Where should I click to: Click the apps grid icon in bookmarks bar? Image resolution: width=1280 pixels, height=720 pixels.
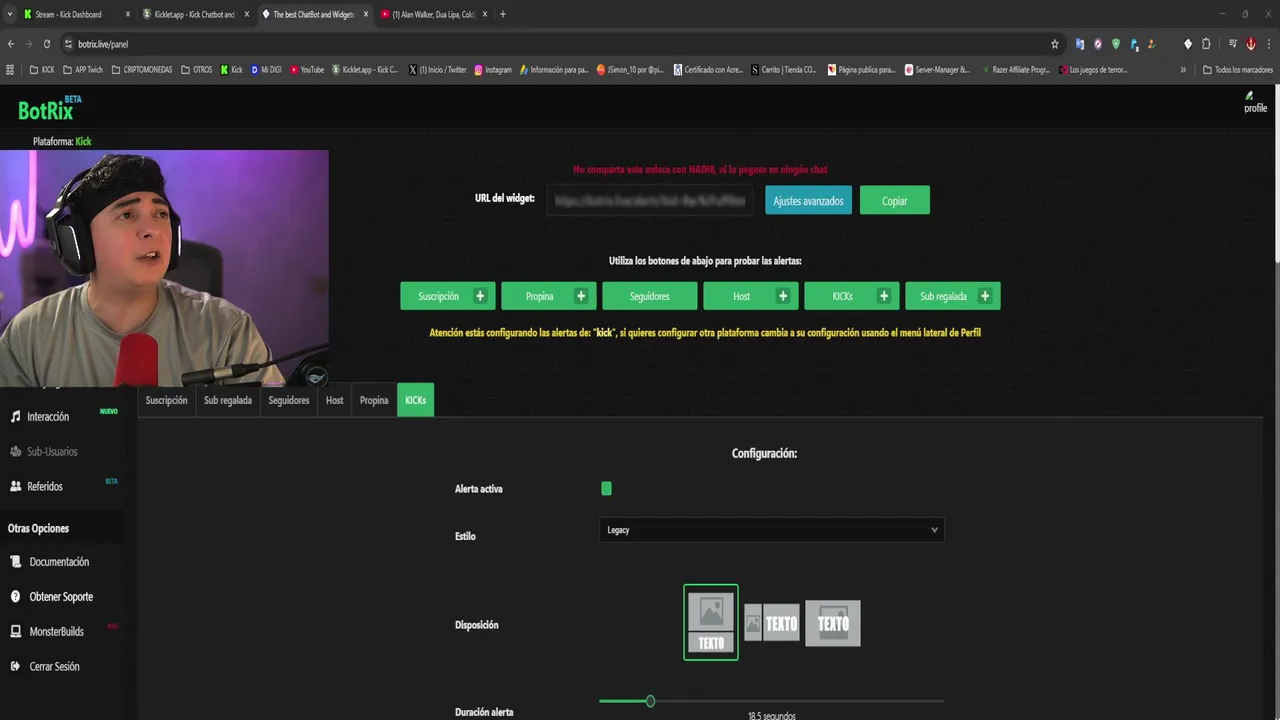10,70
